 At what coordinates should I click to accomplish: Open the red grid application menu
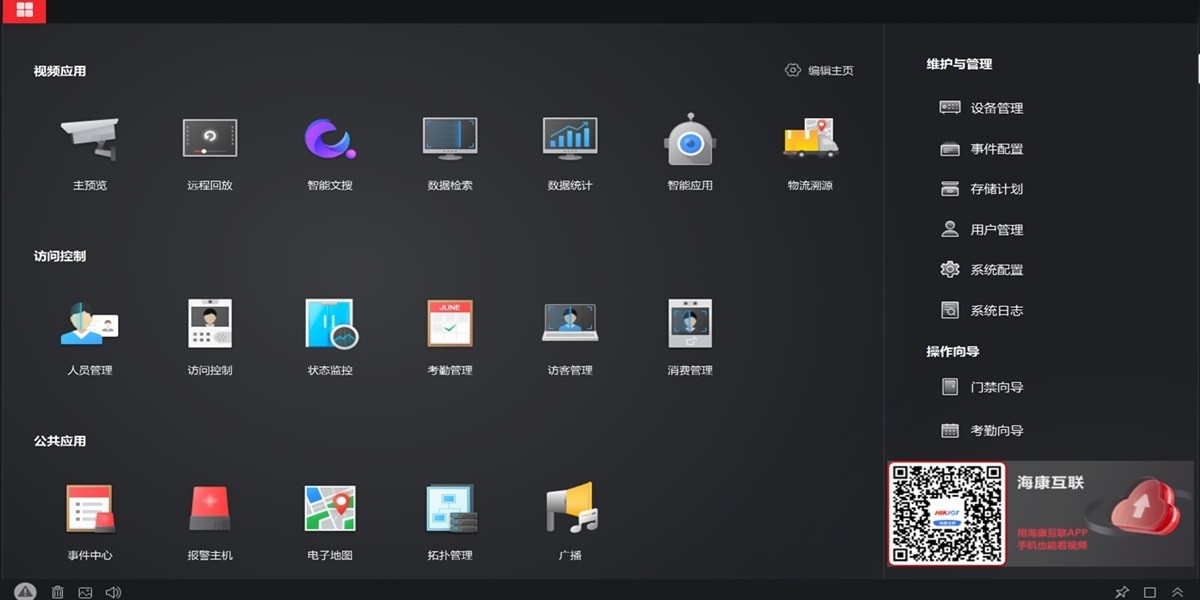pos(22,12)
